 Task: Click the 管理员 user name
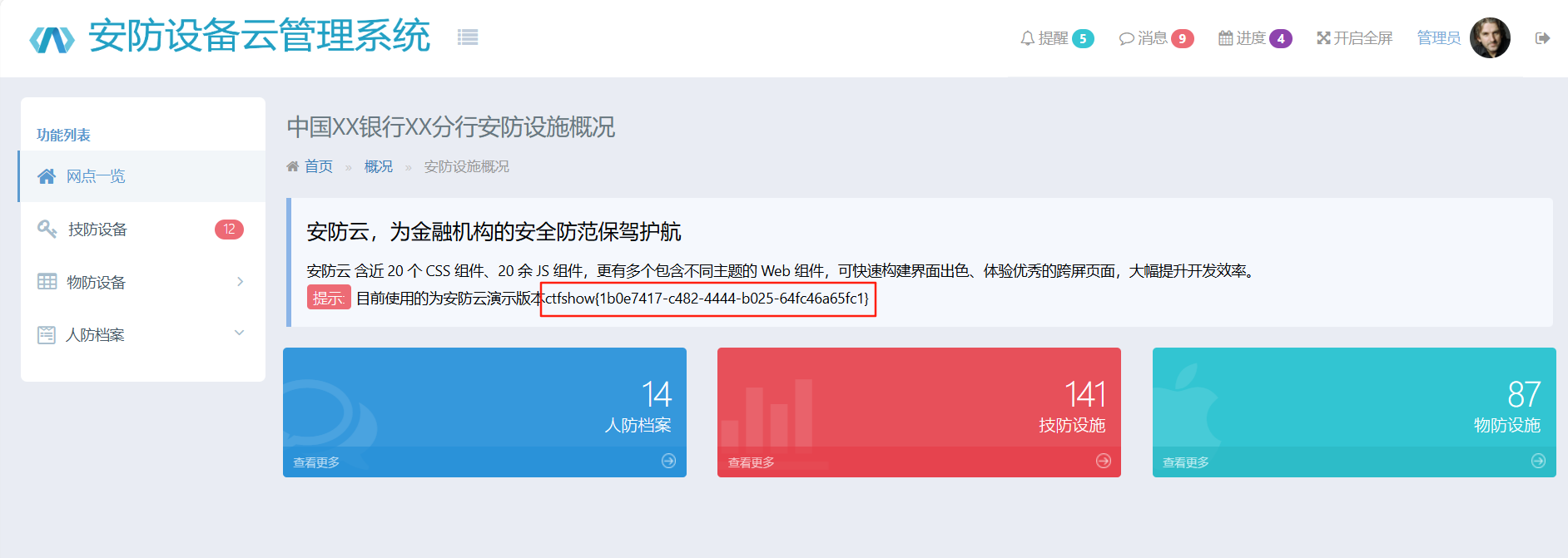[1439, 38]
